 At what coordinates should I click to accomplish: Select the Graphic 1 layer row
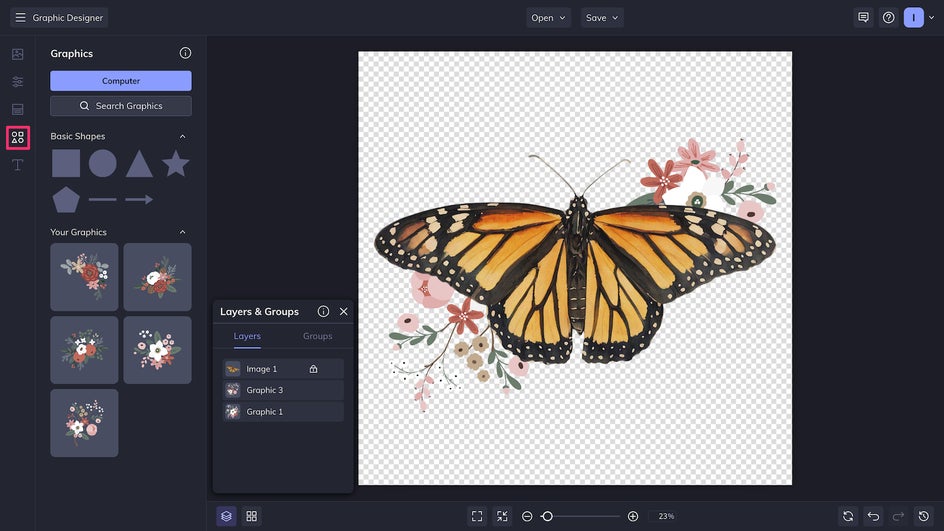(x=283, y=412)
